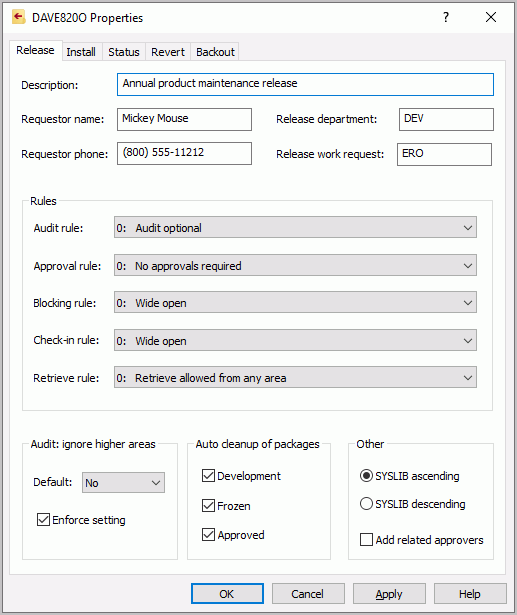Select the SYSLIB ascending option
This screenshot has height=615, width=517.
click(366, 476)
